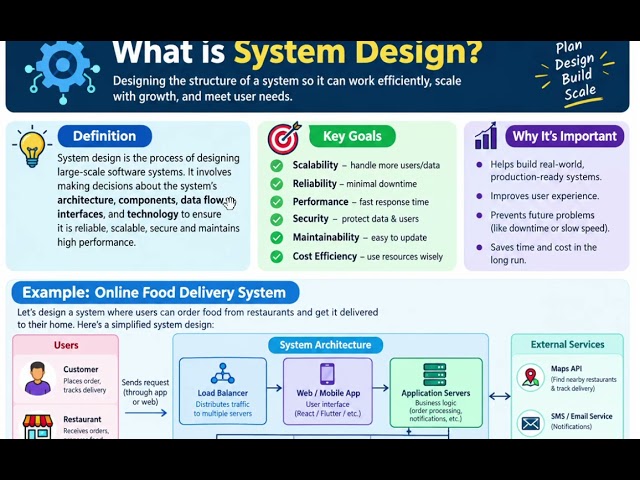
Task: Click the green checkmark next to Maintainability
Action: [x=277, y=238]
